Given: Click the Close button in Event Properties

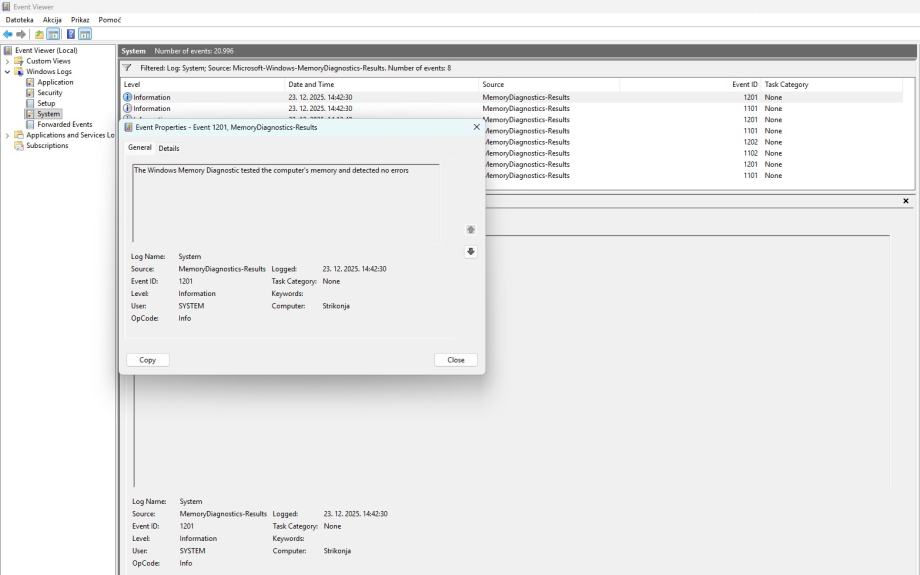Looking at the screenshot, I should pyautogui.click(x=456, y=360).
